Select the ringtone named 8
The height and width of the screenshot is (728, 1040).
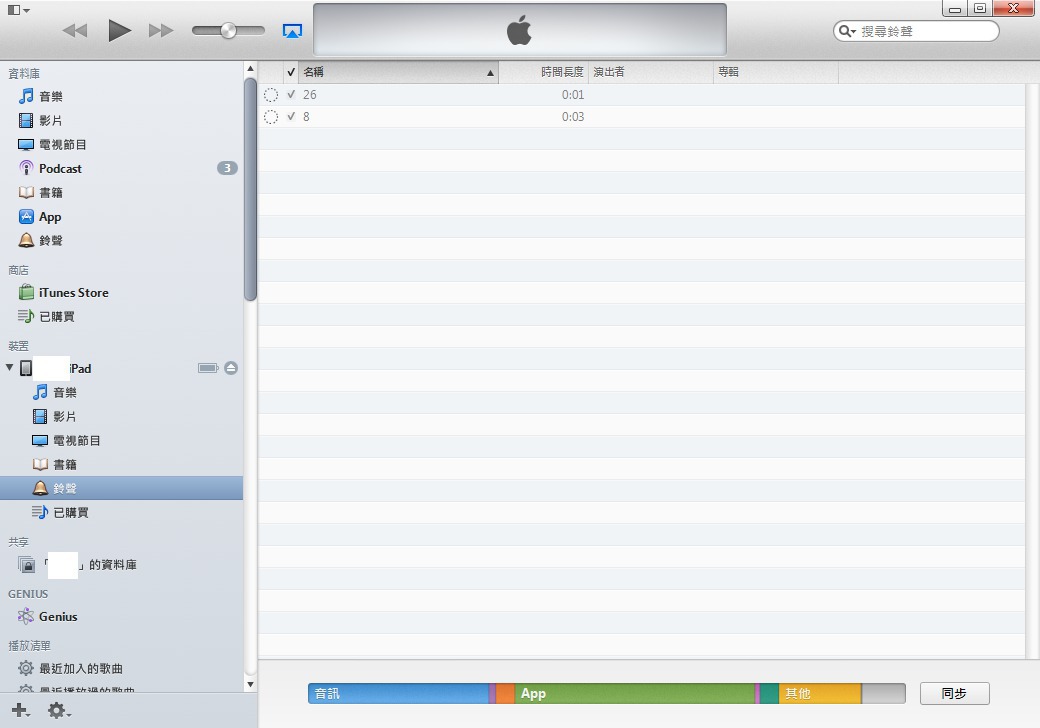coord(306,117)
